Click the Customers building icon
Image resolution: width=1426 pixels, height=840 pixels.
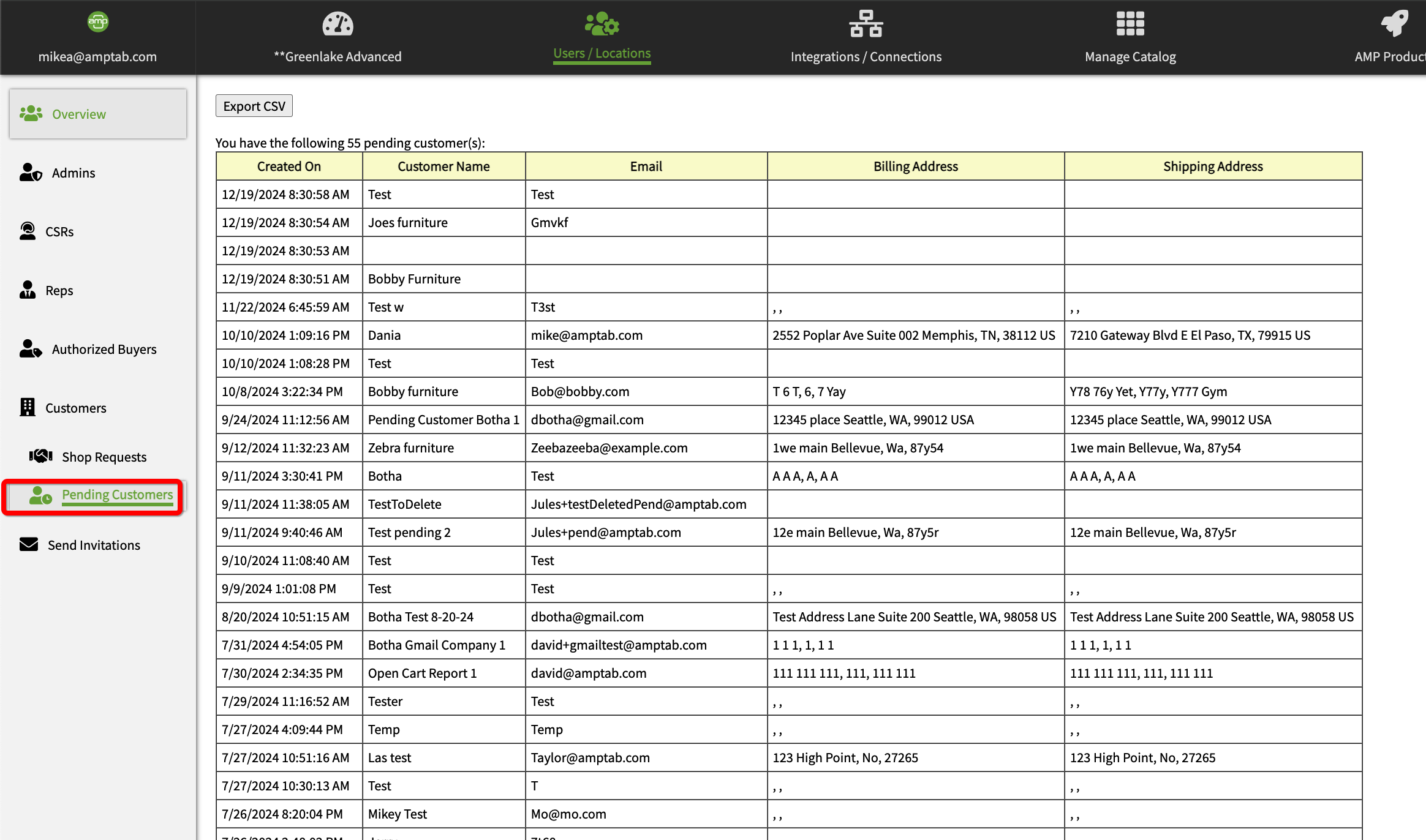coord(28,408)
